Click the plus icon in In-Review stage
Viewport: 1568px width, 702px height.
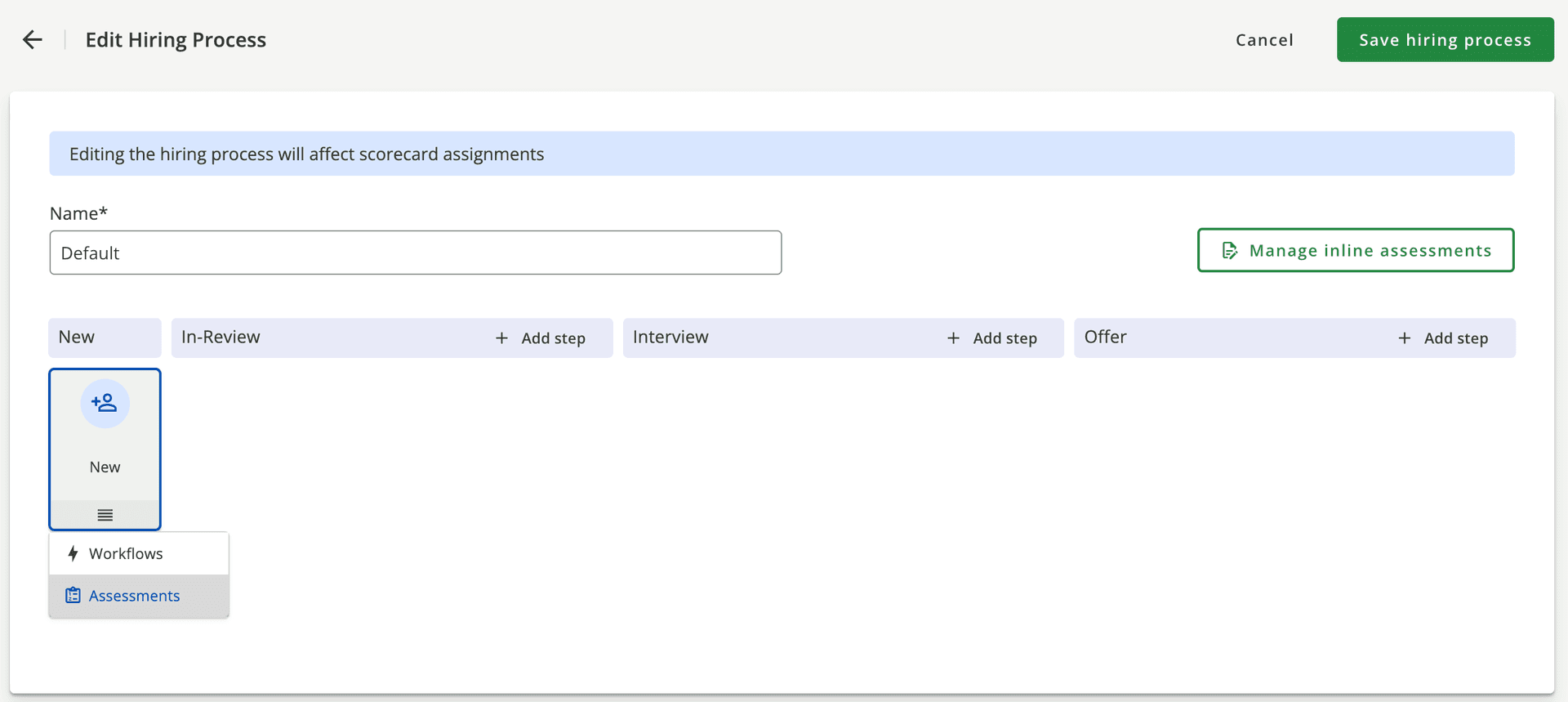501,338
